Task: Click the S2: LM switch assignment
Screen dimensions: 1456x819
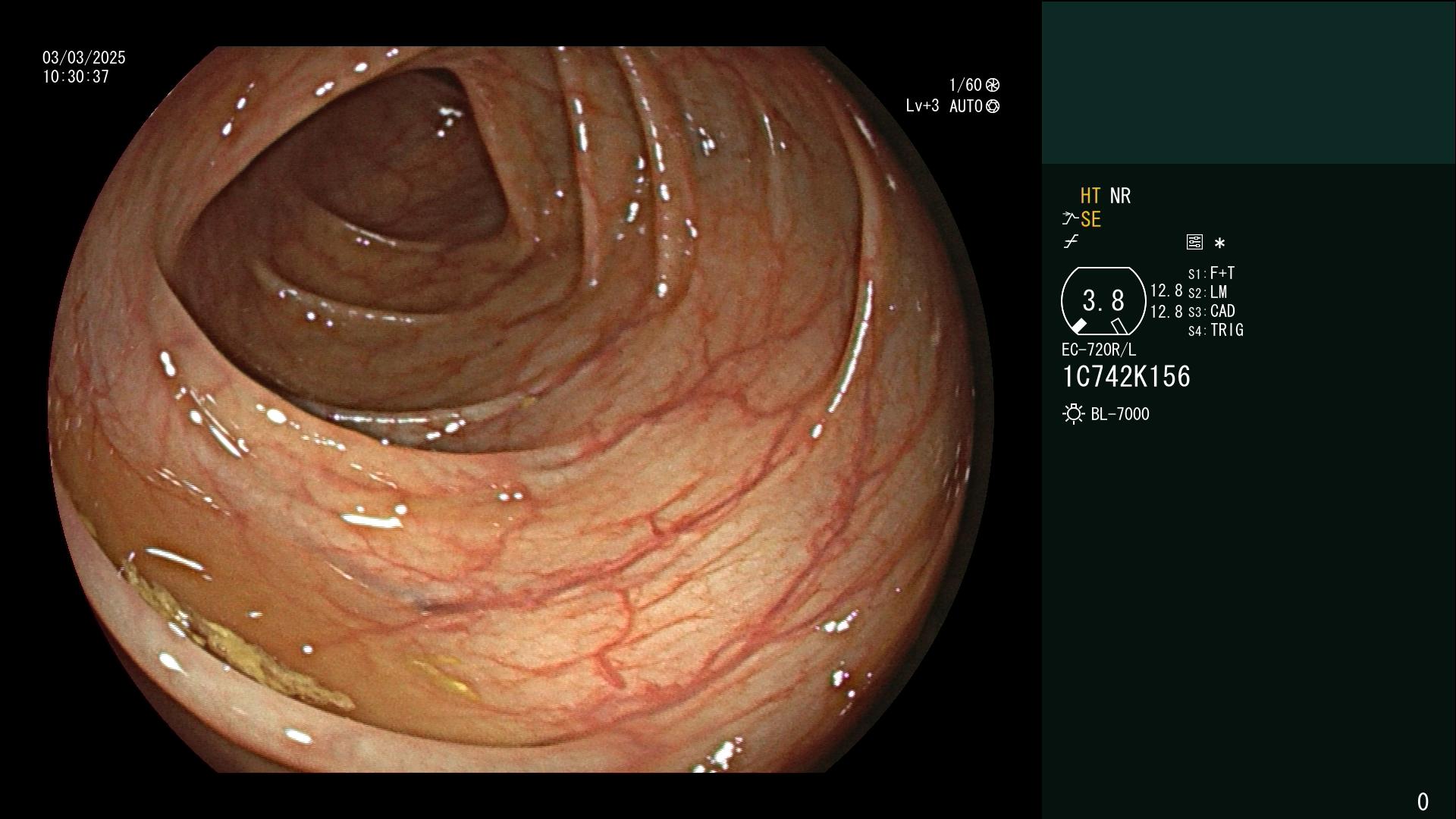Action: 1207,292
